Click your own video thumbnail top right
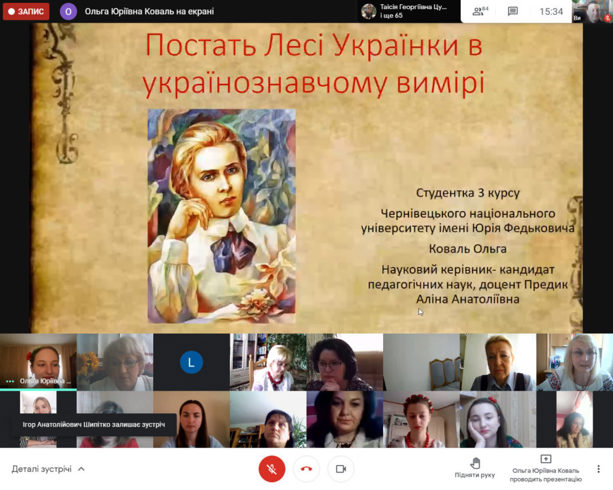Screen dimensions: 613x490 pyautogui.click(x=592, y=11)
